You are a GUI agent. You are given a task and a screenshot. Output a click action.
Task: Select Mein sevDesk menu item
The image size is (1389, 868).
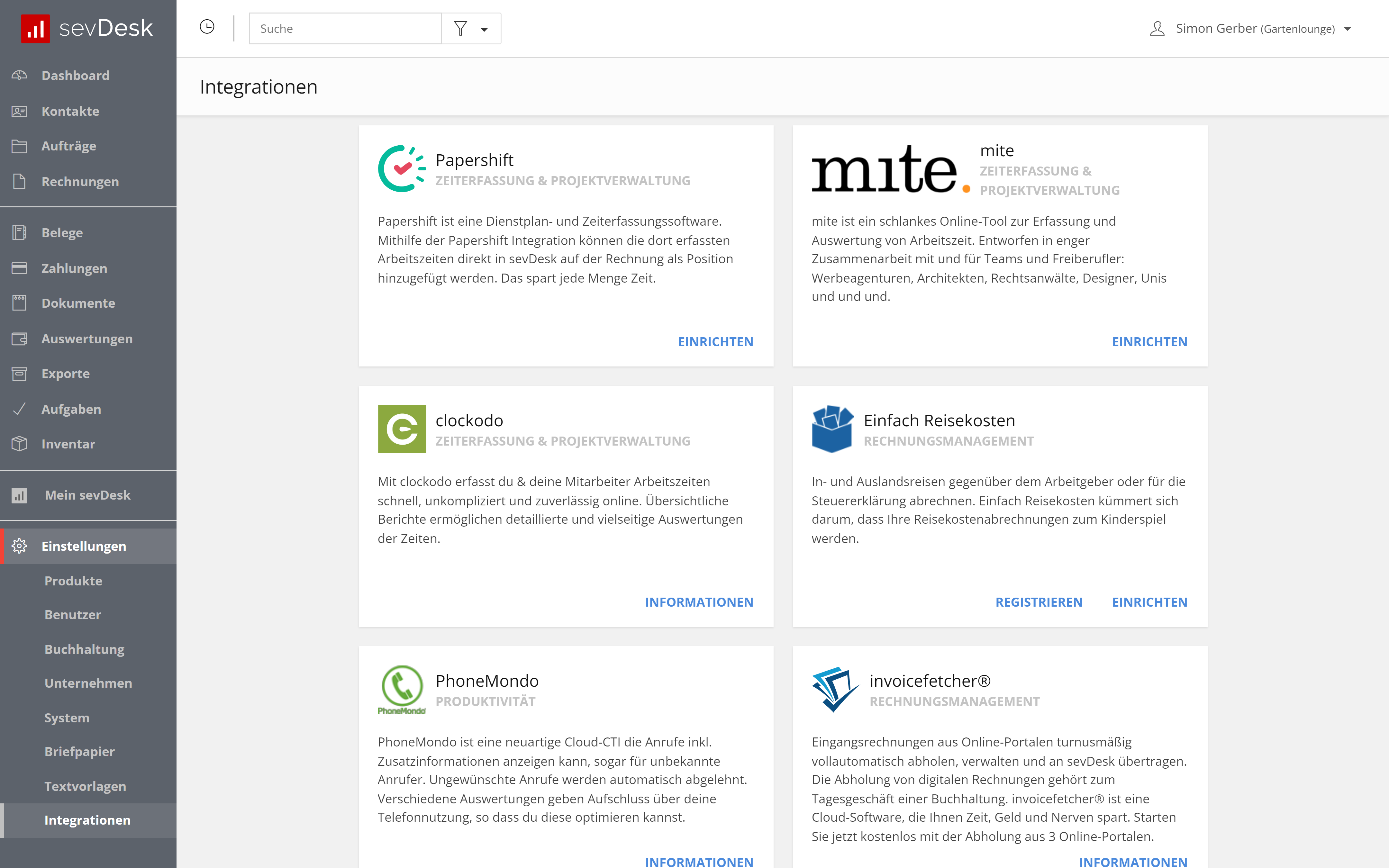[x=88, y=495]
